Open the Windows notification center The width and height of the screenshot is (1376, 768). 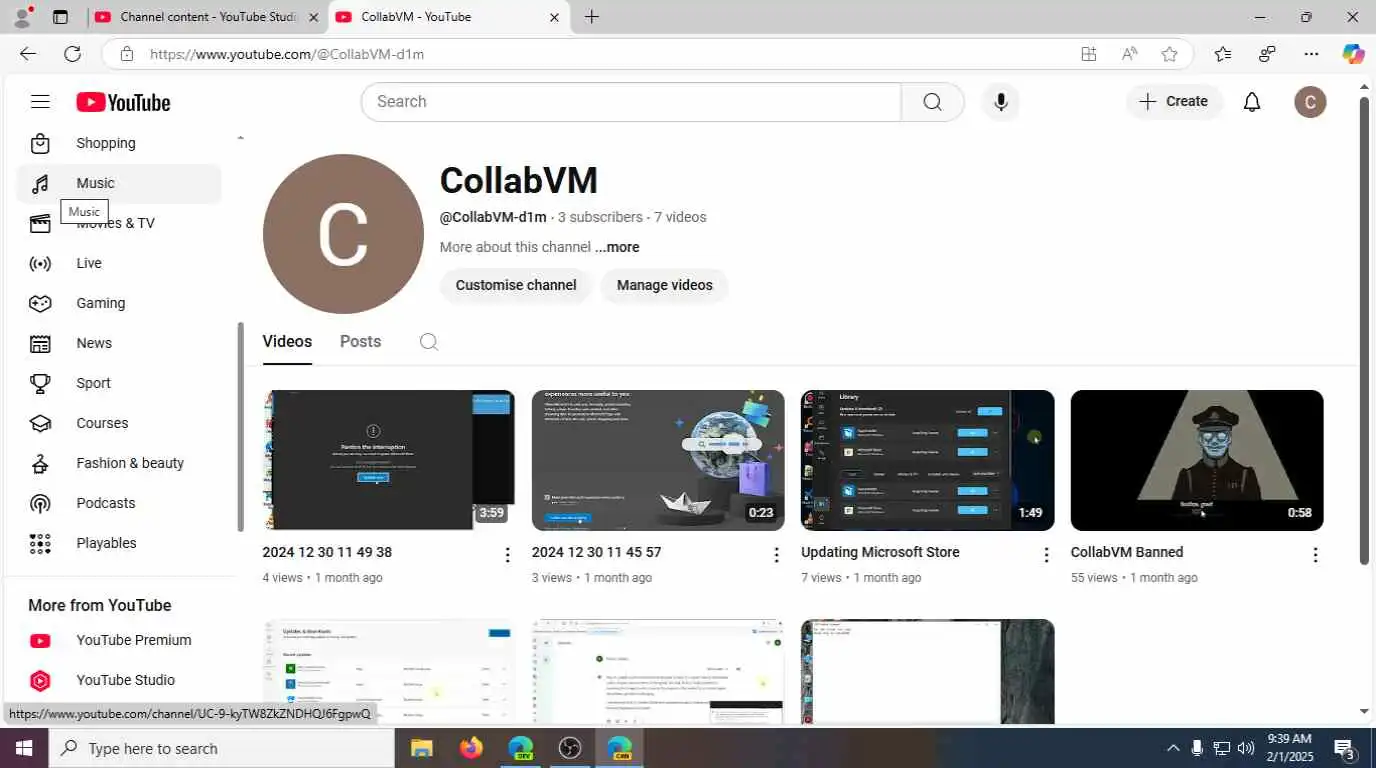(x=1344, y=748)
